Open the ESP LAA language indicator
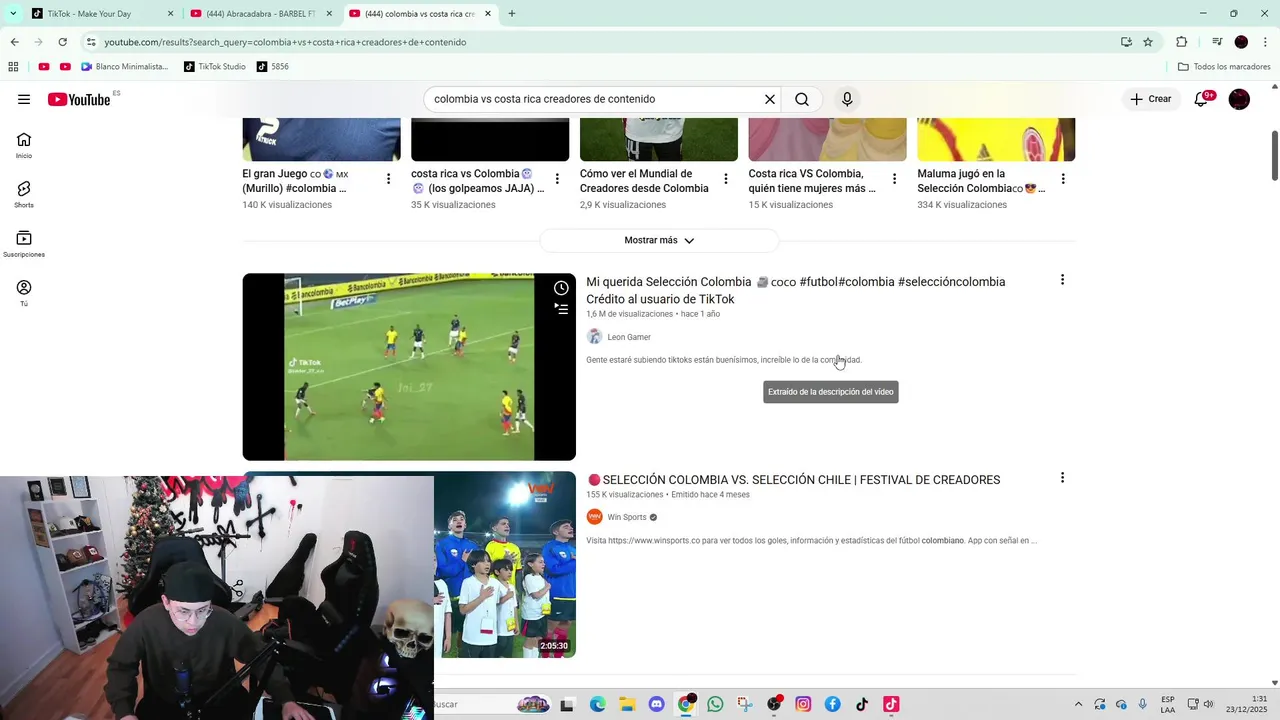The height and width of the screenshot is (720, 1280). tap(1168, 704)
